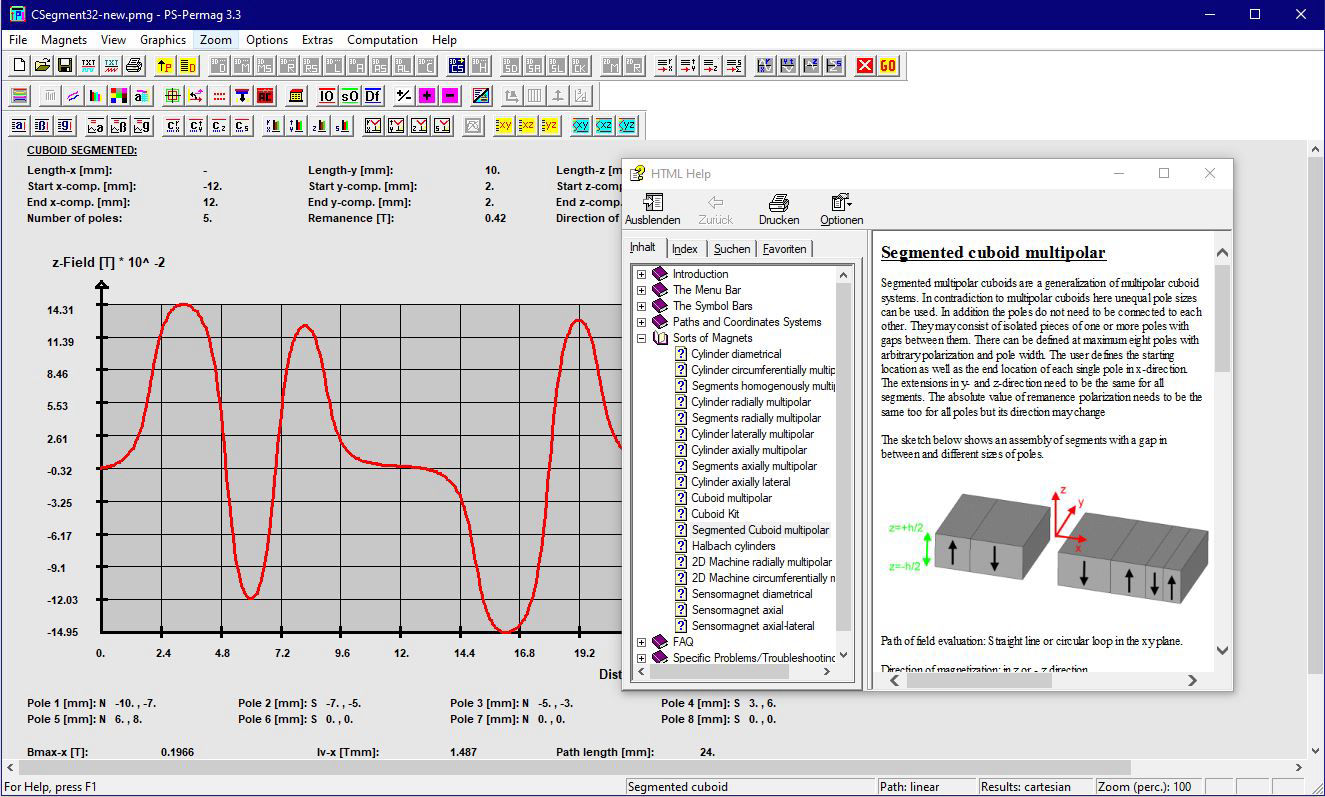This screenshot has width=1325, height=797.
Task: Click the red X cancel icon
Action: click(865, 66)
